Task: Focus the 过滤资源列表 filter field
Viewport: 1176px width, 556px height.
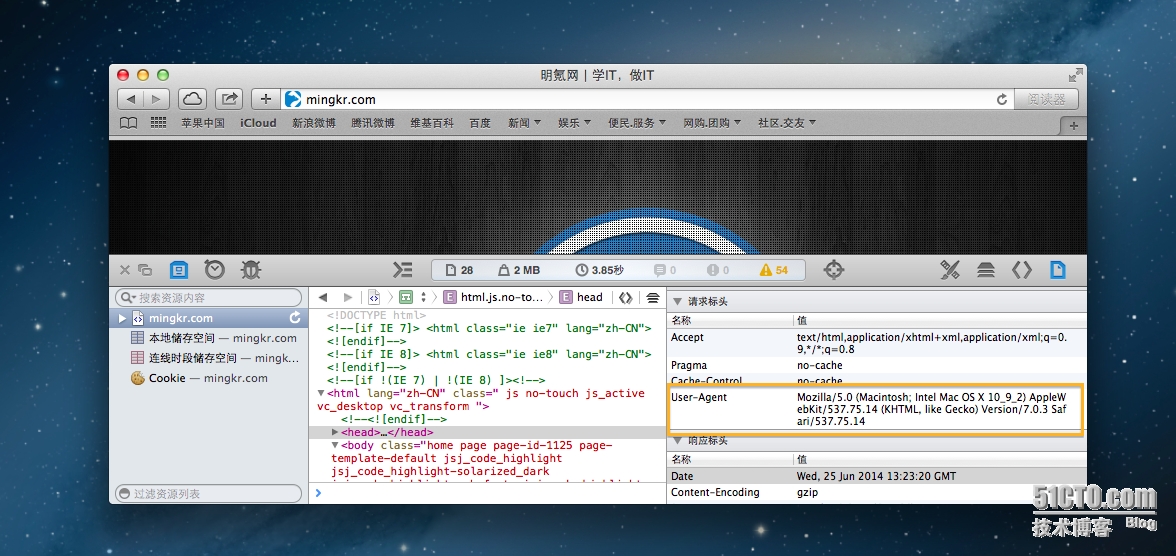Action: (x=208, y=494)
